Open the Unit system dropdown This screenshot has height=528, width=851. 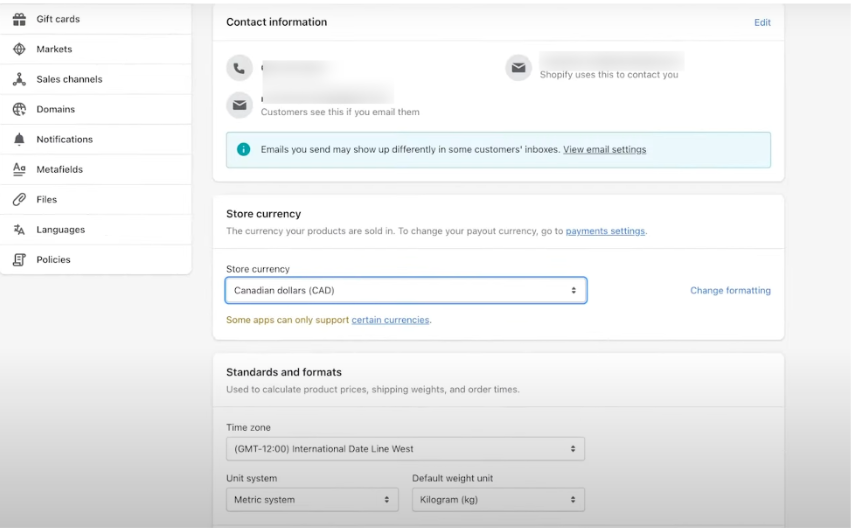pyautogui.click(x=312, y=500)
